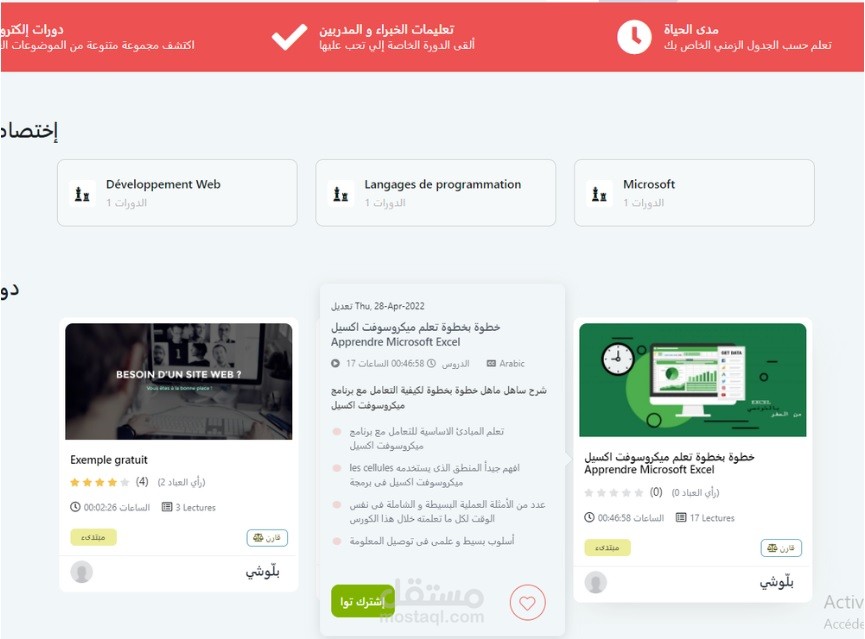Click instructor avatar under Exemple gratuit card
865x639 pixels.
(82, 572)
